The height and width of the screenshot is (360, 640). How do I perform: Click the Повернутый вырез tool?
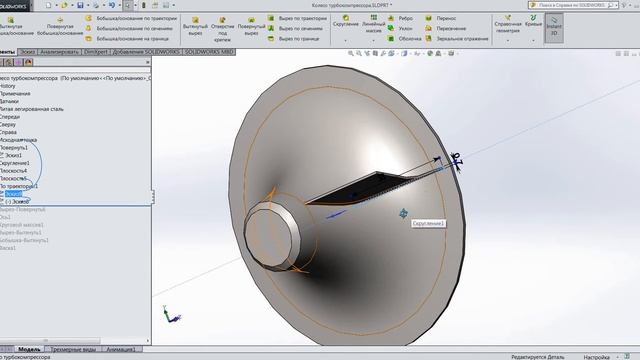pos(251,26)
